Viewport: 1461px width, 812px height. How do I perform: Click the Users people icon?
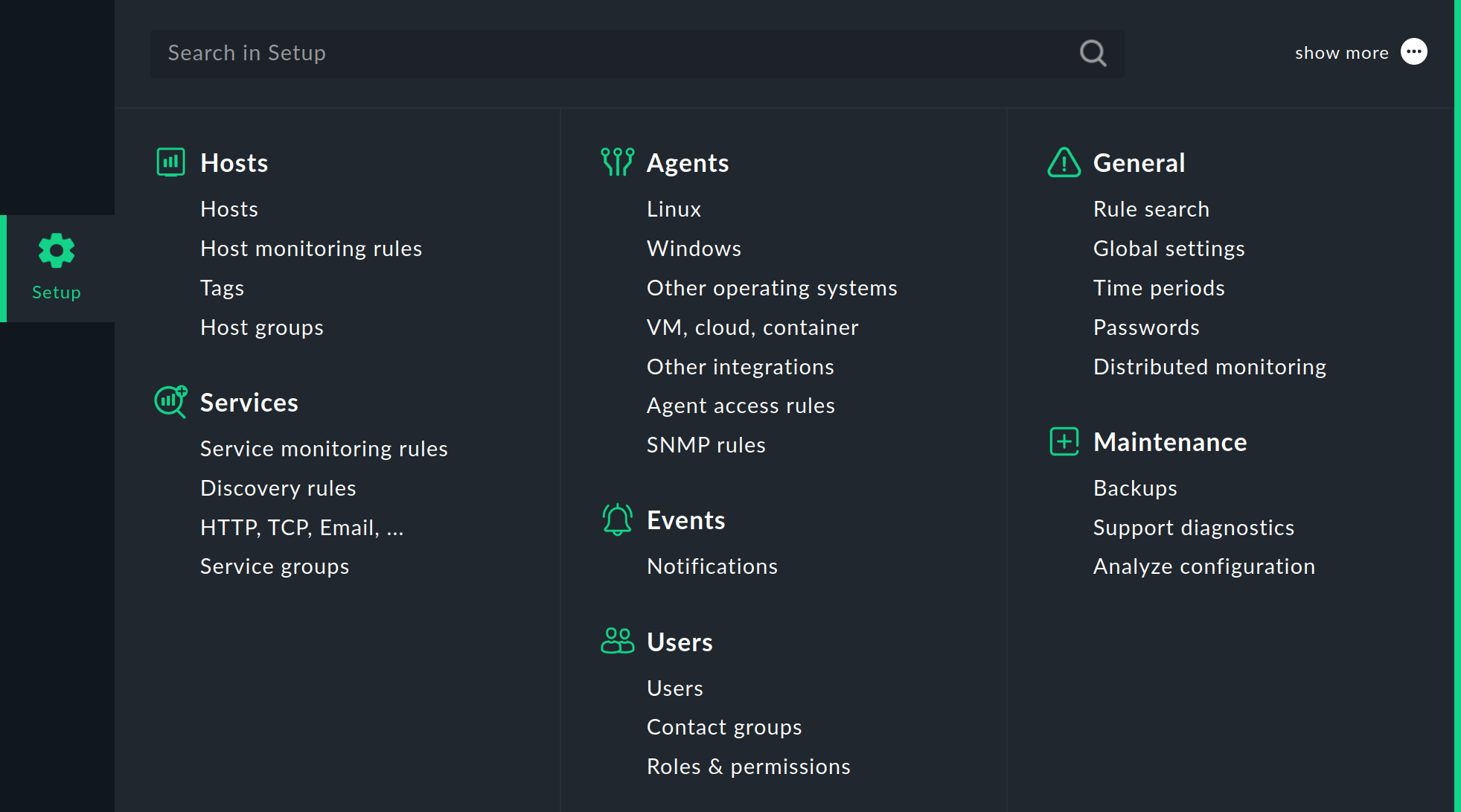coord(617,641)
